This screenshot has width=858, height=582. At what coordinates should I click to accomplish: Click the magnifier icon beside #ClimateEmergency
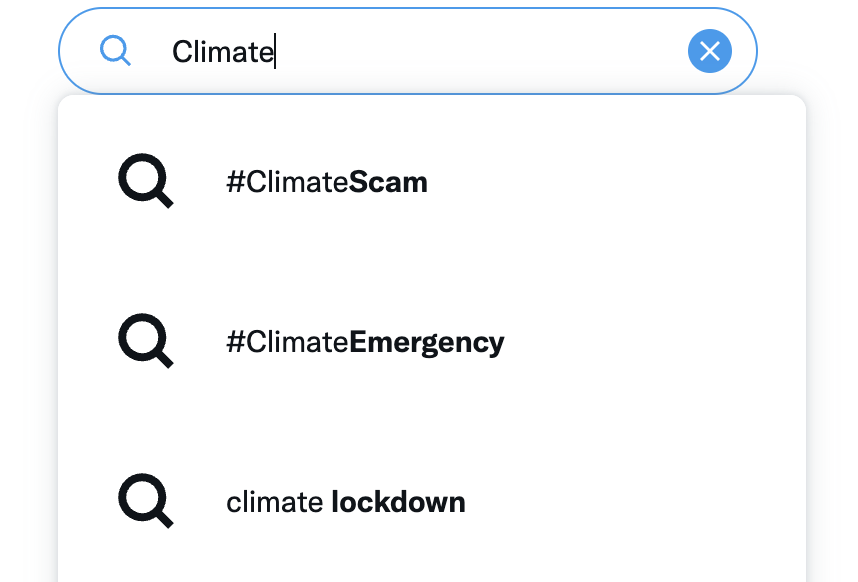[146, 341]
